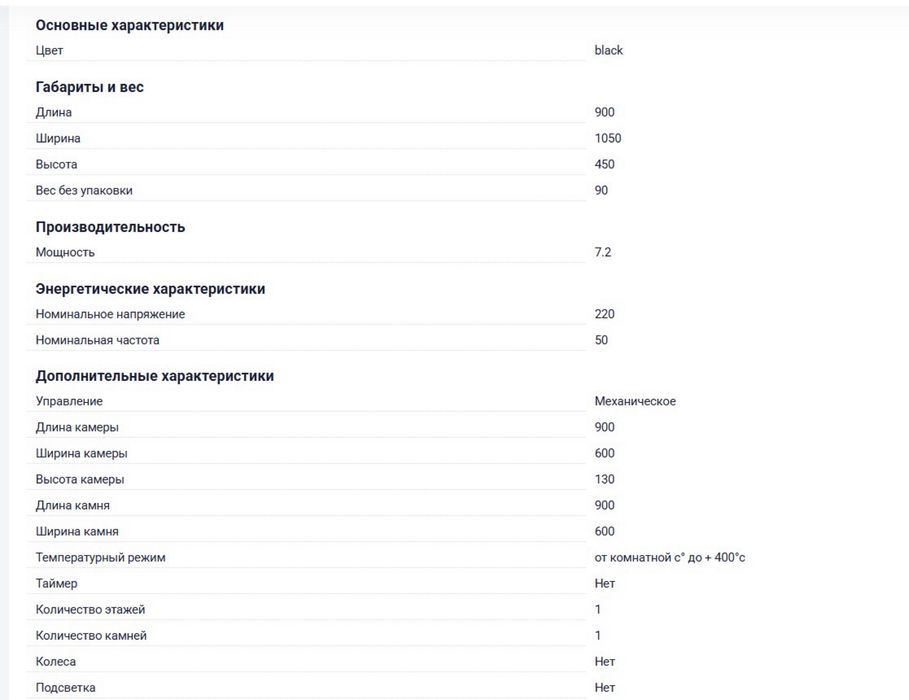909x700 pixels.
Task: Click the 'Производительность' section heading
Action: pos(110,227)
